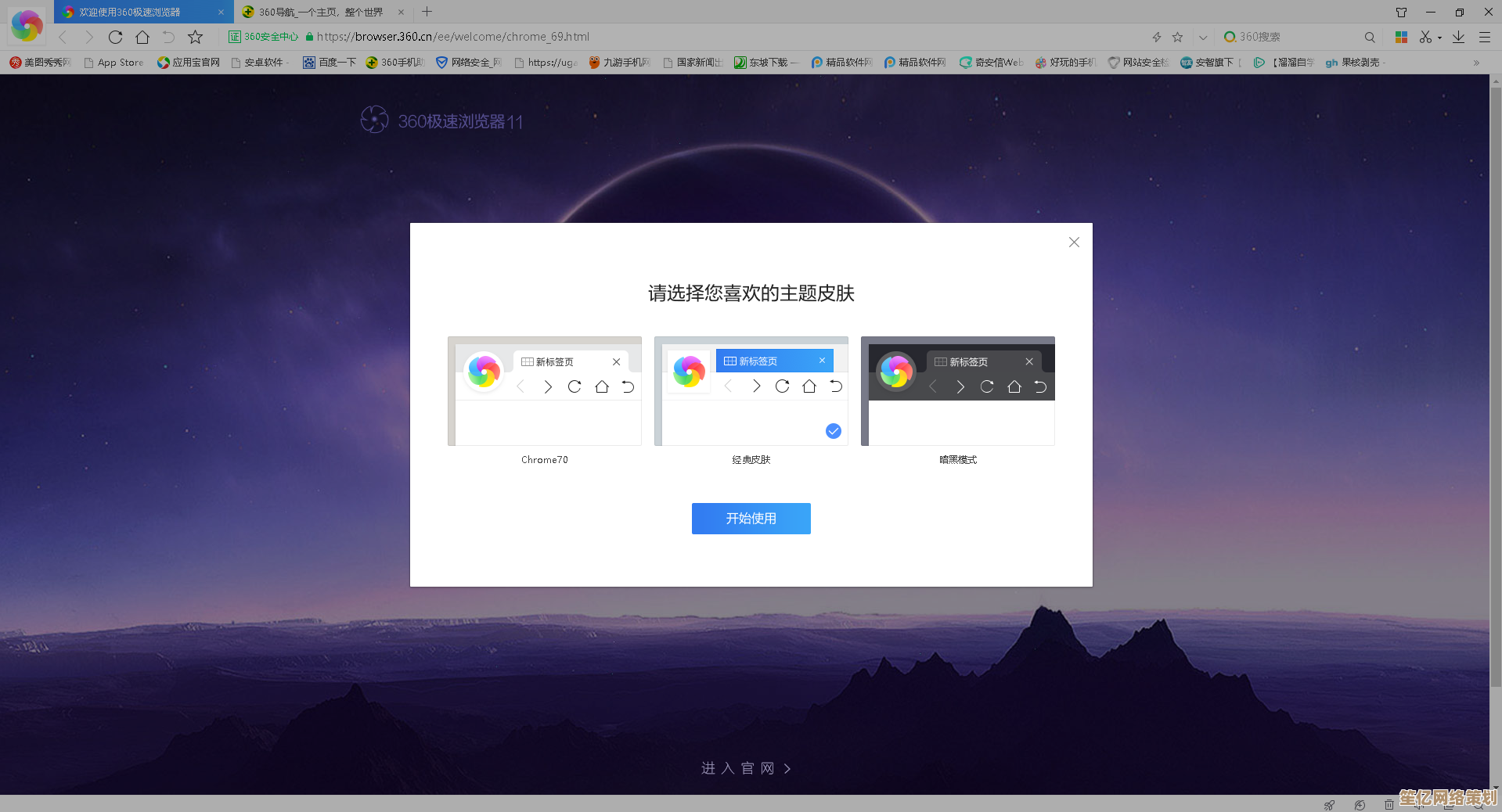Image resolution: width=1502 pixels, height=812 pixels.
Task: Expand the address bar dropdown chevron
Action: tap(1203, 37)
